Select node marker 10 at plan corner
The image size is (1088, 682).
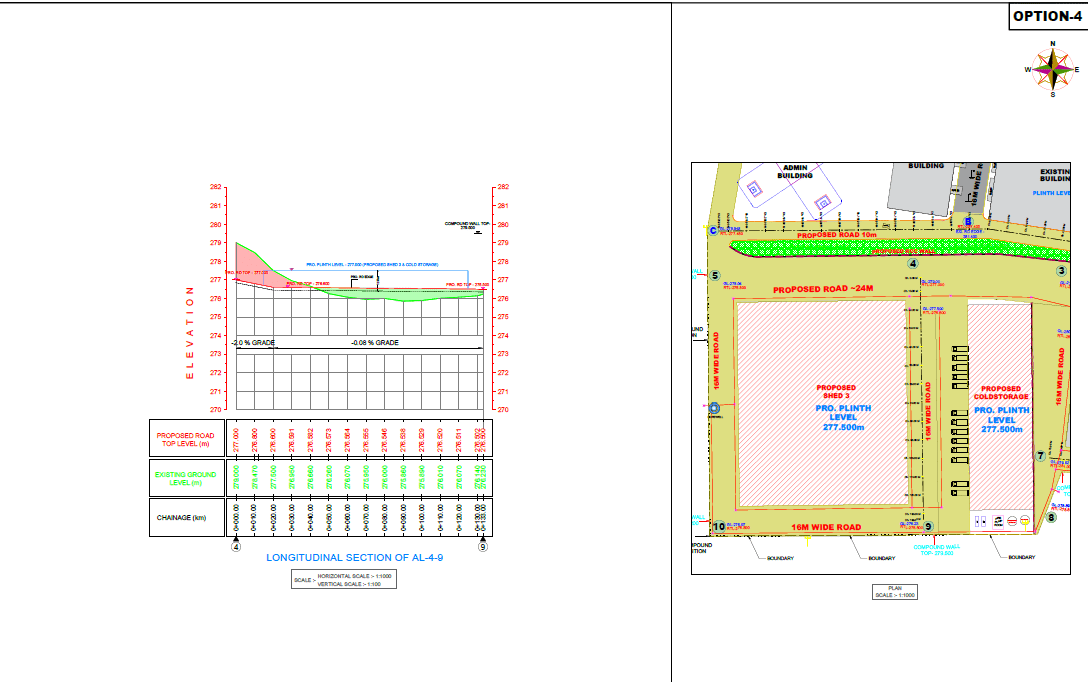coord(718,526)
